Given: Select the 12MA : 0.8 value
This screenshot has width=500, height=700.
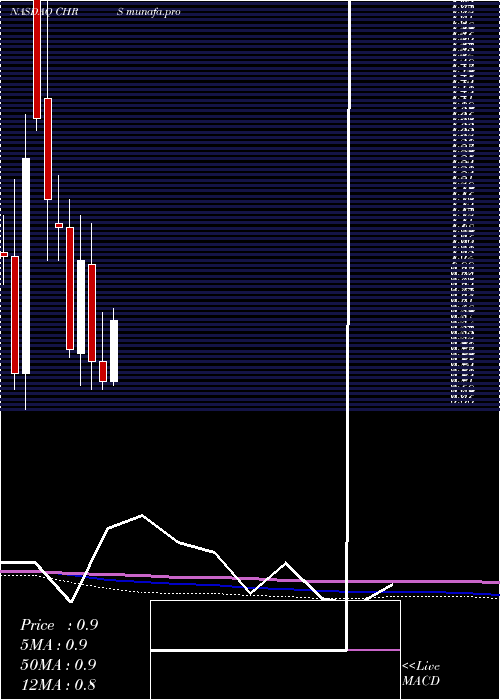Looking at the screenshot, I should tap(58, 685).
